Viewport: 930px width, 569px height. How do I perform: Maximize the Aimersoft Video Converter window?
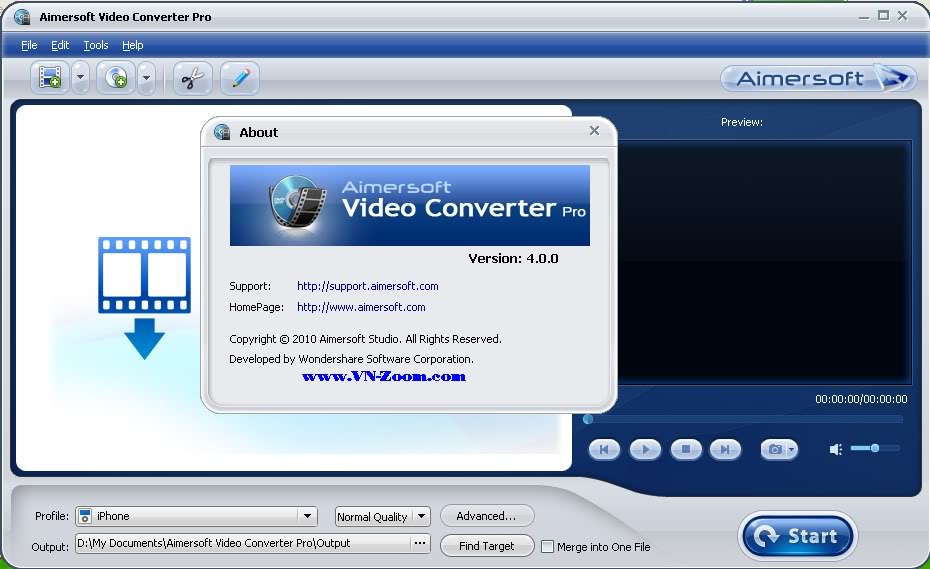point(884,15)
